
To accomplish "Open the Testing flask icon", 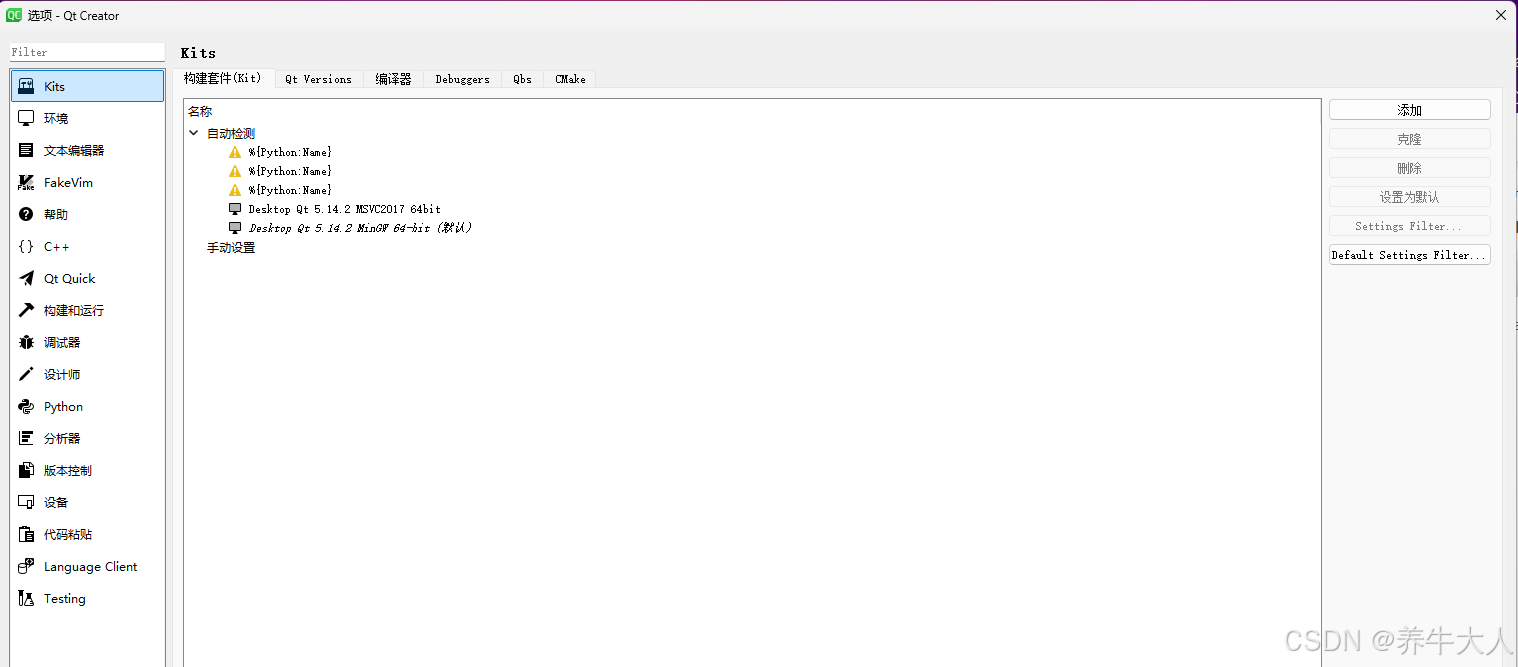I will coord(27,599).
